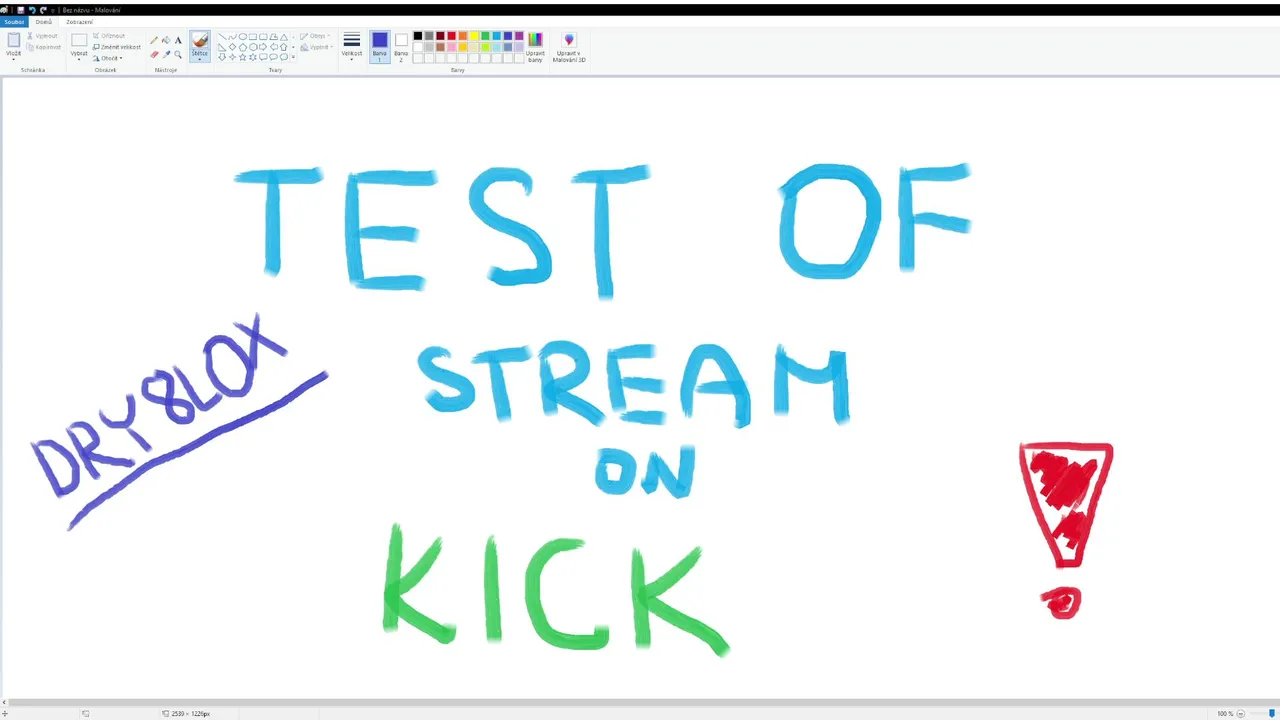Select the Eraser tool

pos(154,54)
